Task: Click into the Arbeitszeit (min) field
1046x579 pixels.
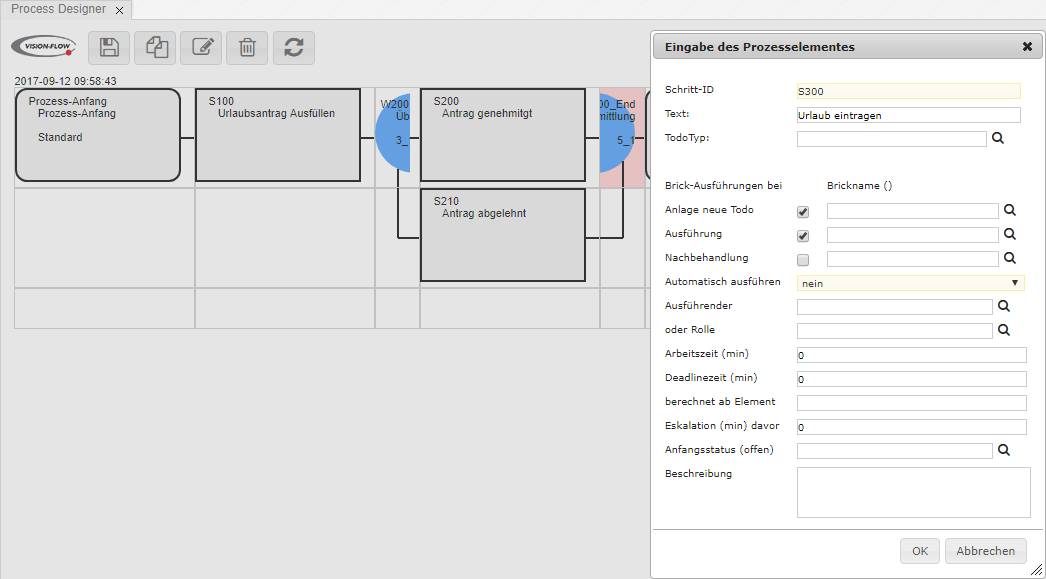Action: [x=911, y=355]
